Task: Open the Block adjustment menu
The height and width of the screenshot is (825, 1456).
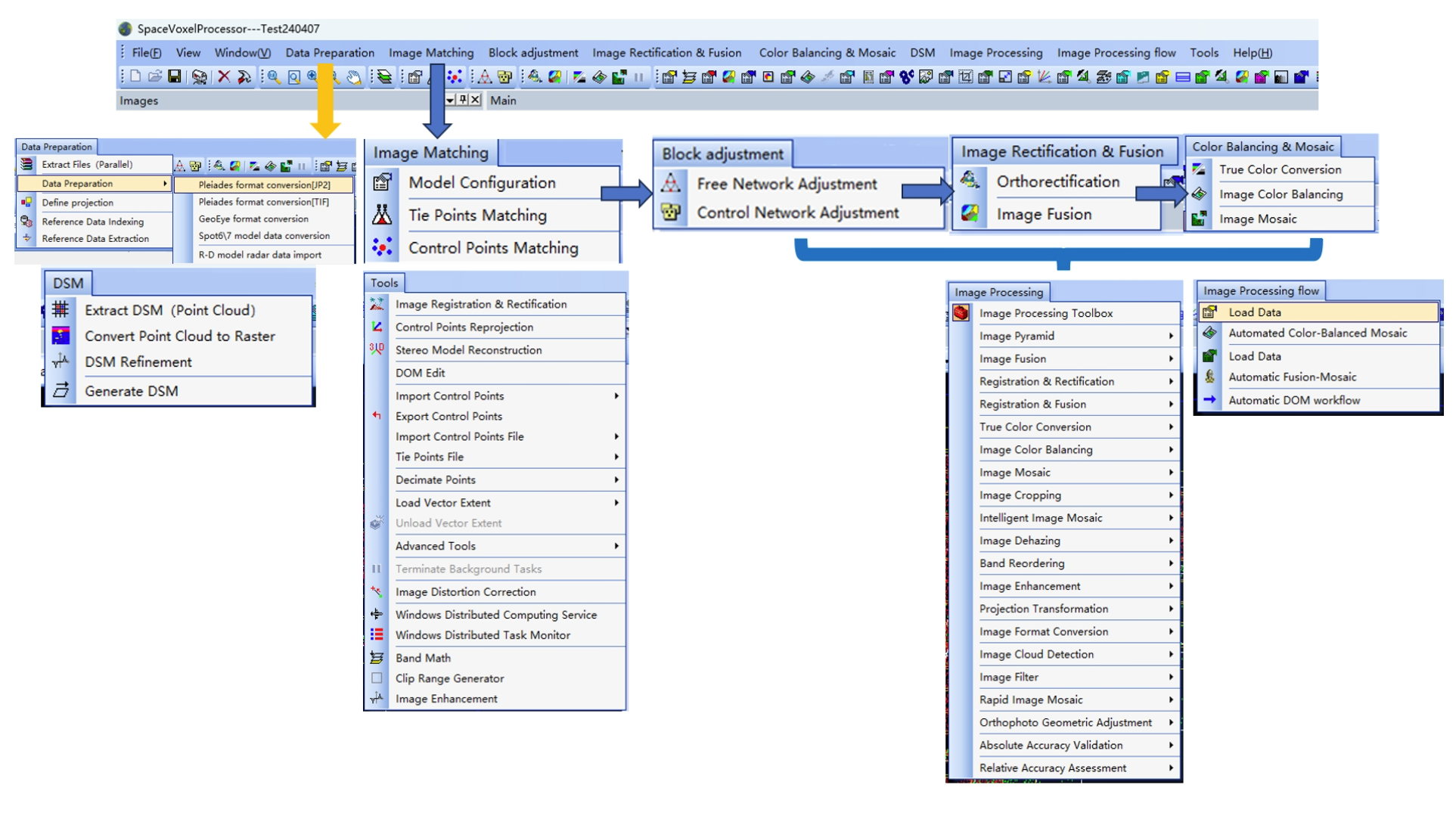Action: [x=532, y=53]
